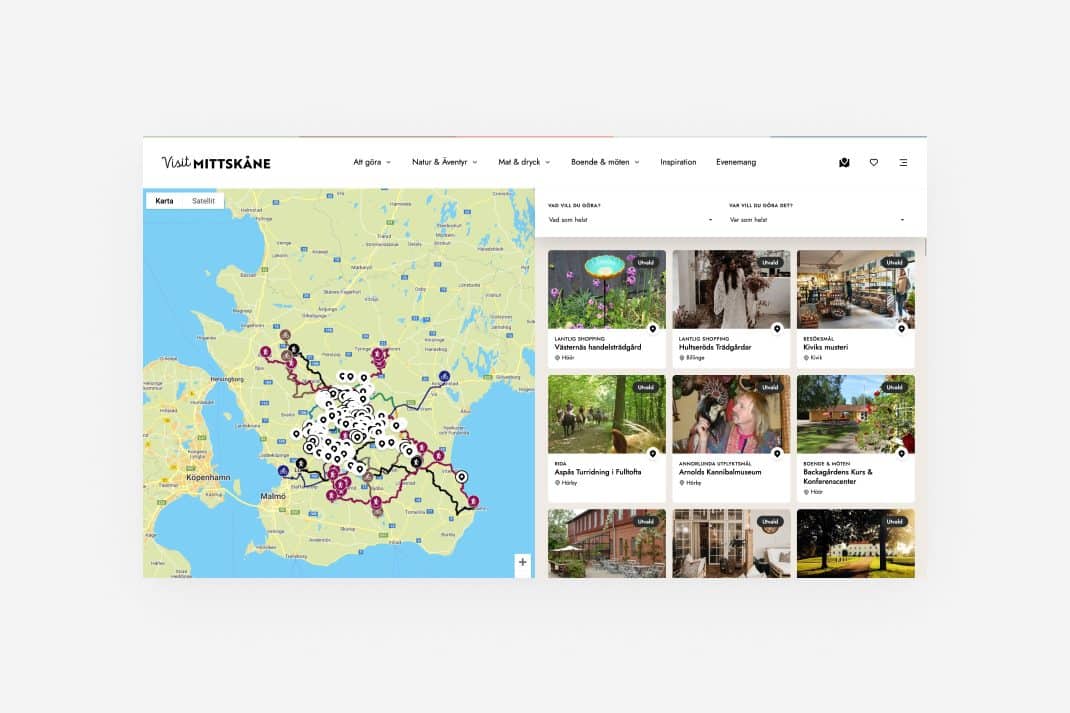The height and width of the screenshot is (713, 1070).
Task: Open the Inspiration page
Action: click(678, 162)
